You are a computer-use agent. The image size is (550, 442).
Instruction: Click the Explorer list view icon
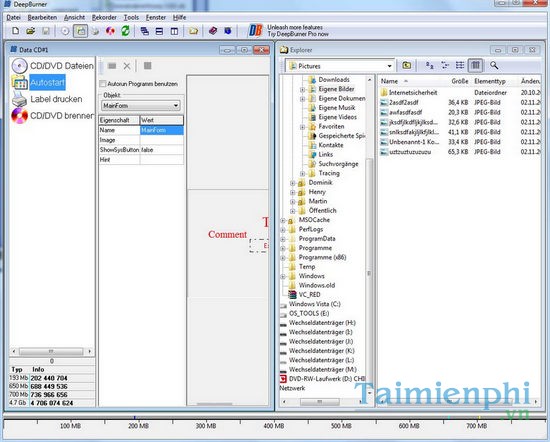coord(460,65)
